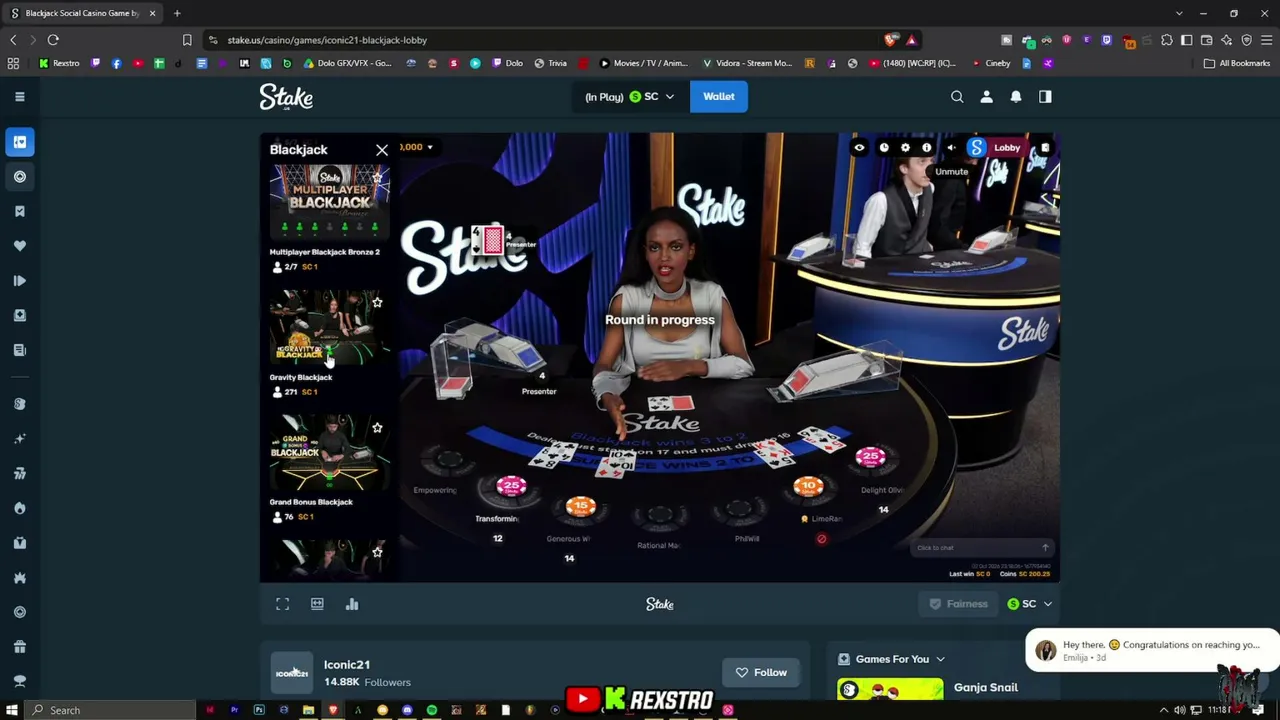1280x720 pixels.
Task: Click the Windows taskbar Search box
Action: click(x=110, y=710)
